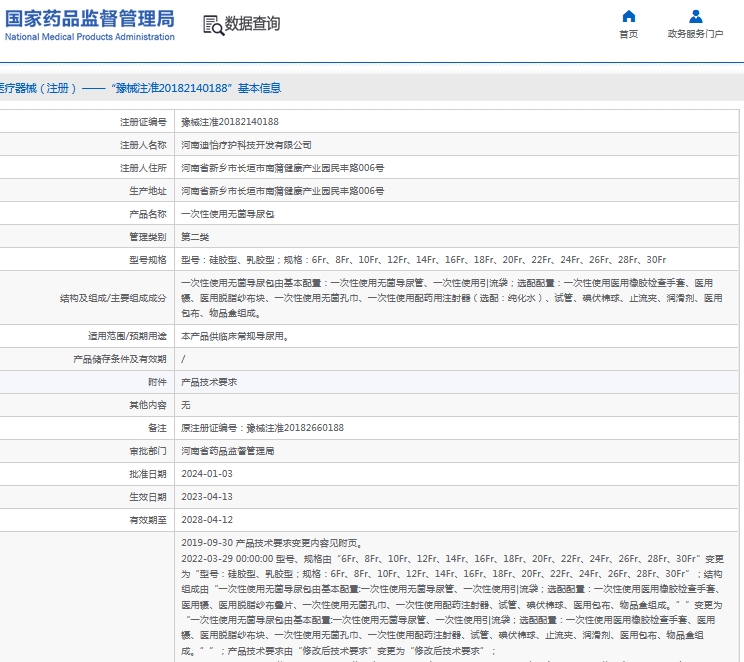
Task: Click remark 原注册证编号：豫械注准20182660188
Action: tap(262, 428)
